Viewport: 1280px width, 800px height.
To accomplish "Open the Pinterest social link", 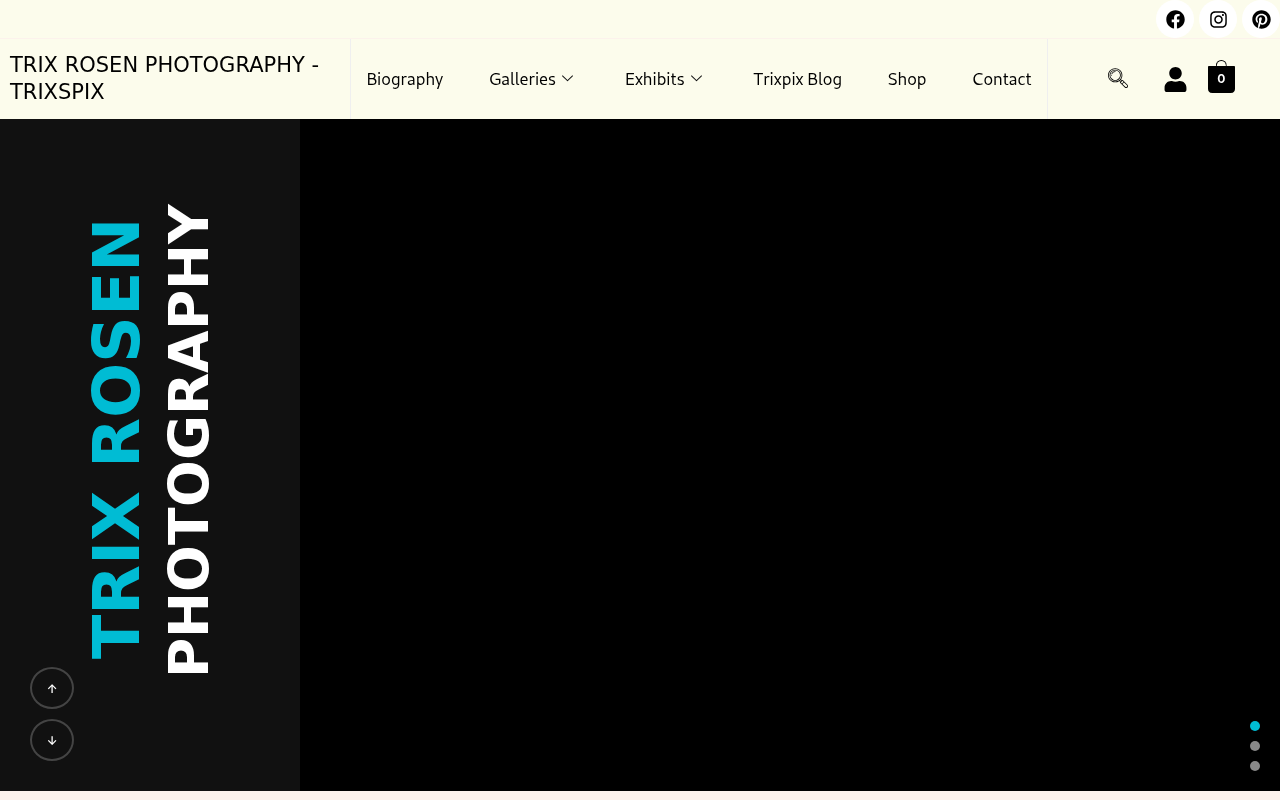I will tap(1261, 19).
